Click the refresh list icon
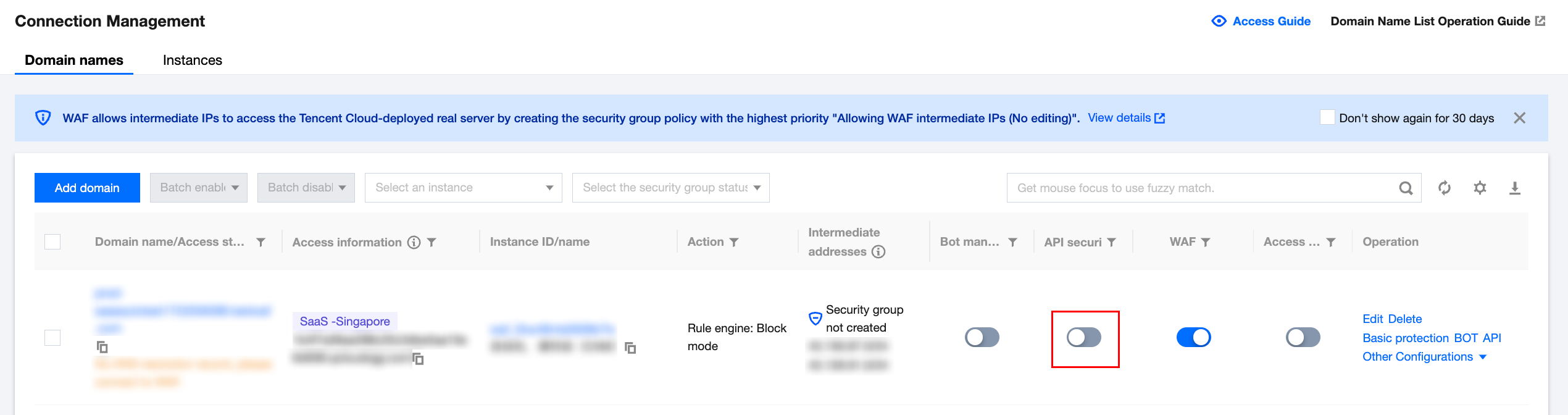 point(1445,188)
